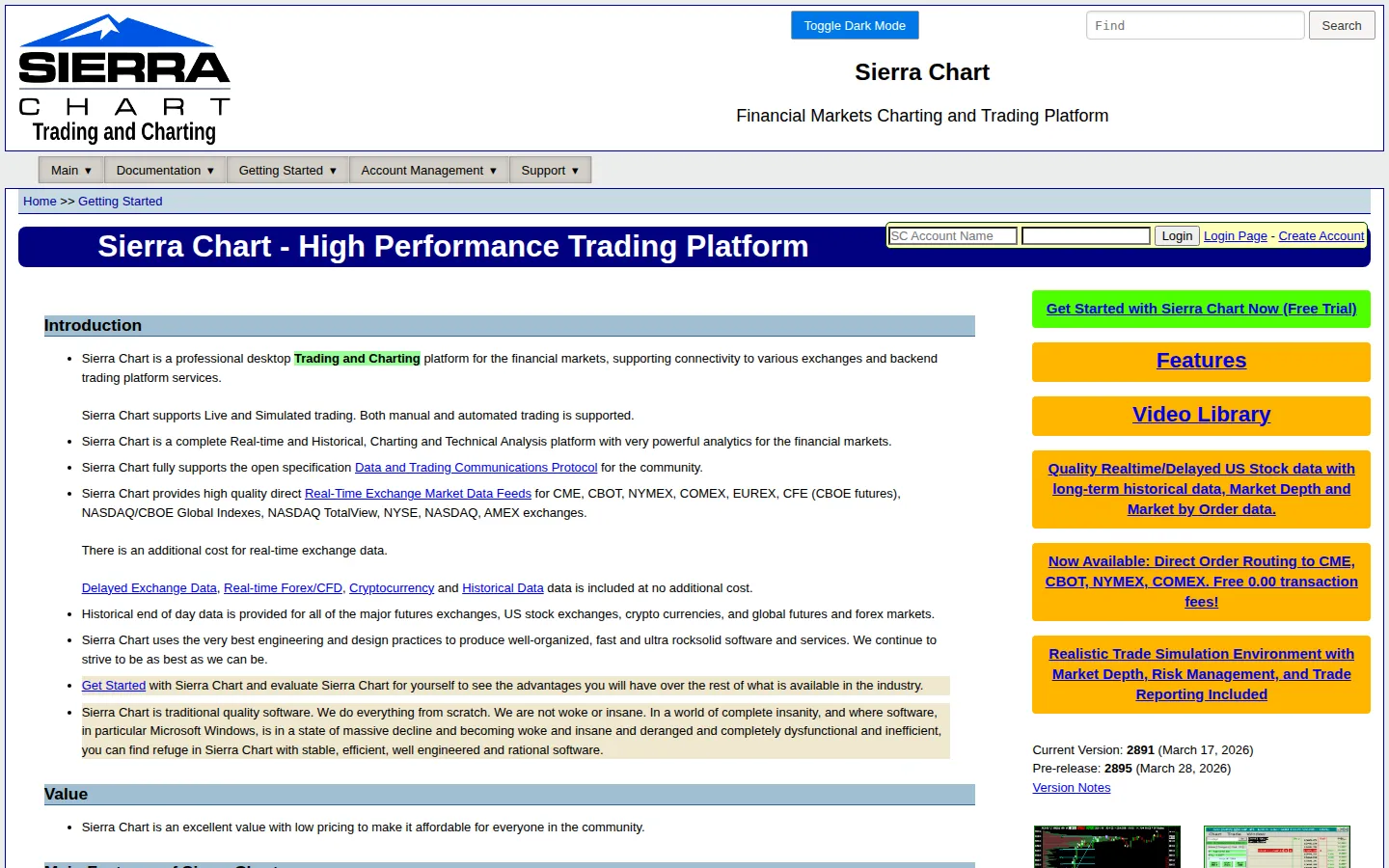Open the Delayed Exchange Data link
The height and width of the screenshot is (868, 1389).
click(x=150, y=588)
